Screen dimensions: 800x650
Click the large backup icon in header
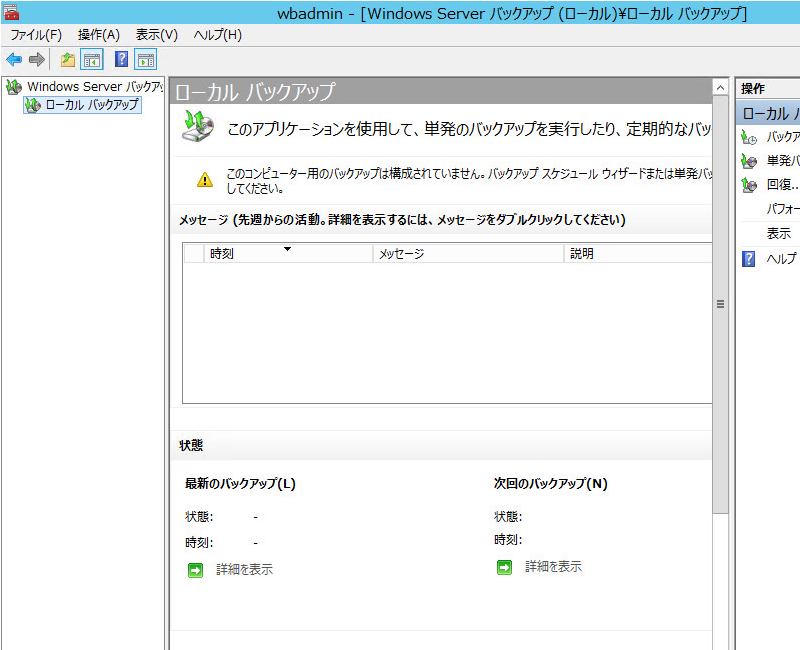[x=197, y=126]
